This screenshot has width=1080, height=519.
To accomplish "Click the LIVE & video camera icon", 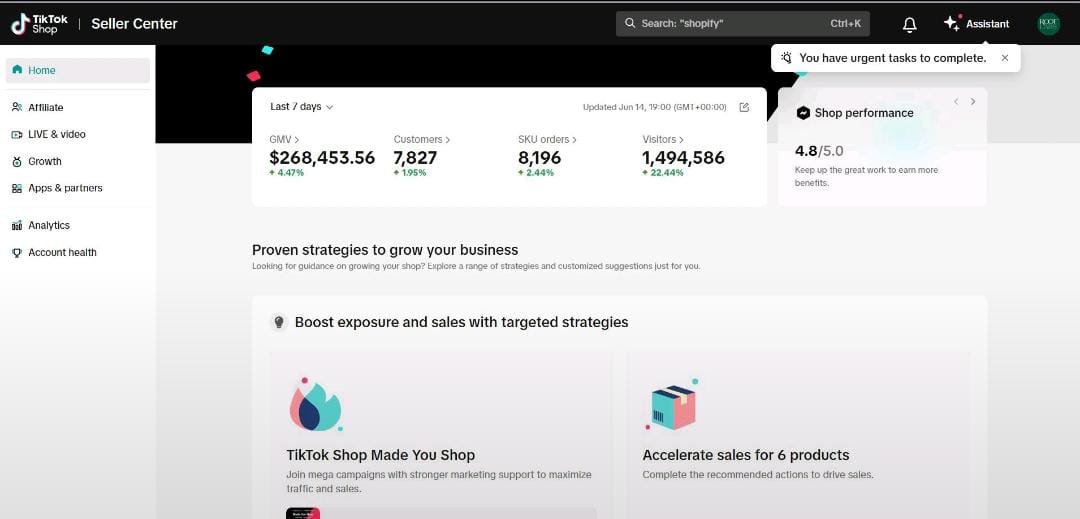I will coord(17,134).
